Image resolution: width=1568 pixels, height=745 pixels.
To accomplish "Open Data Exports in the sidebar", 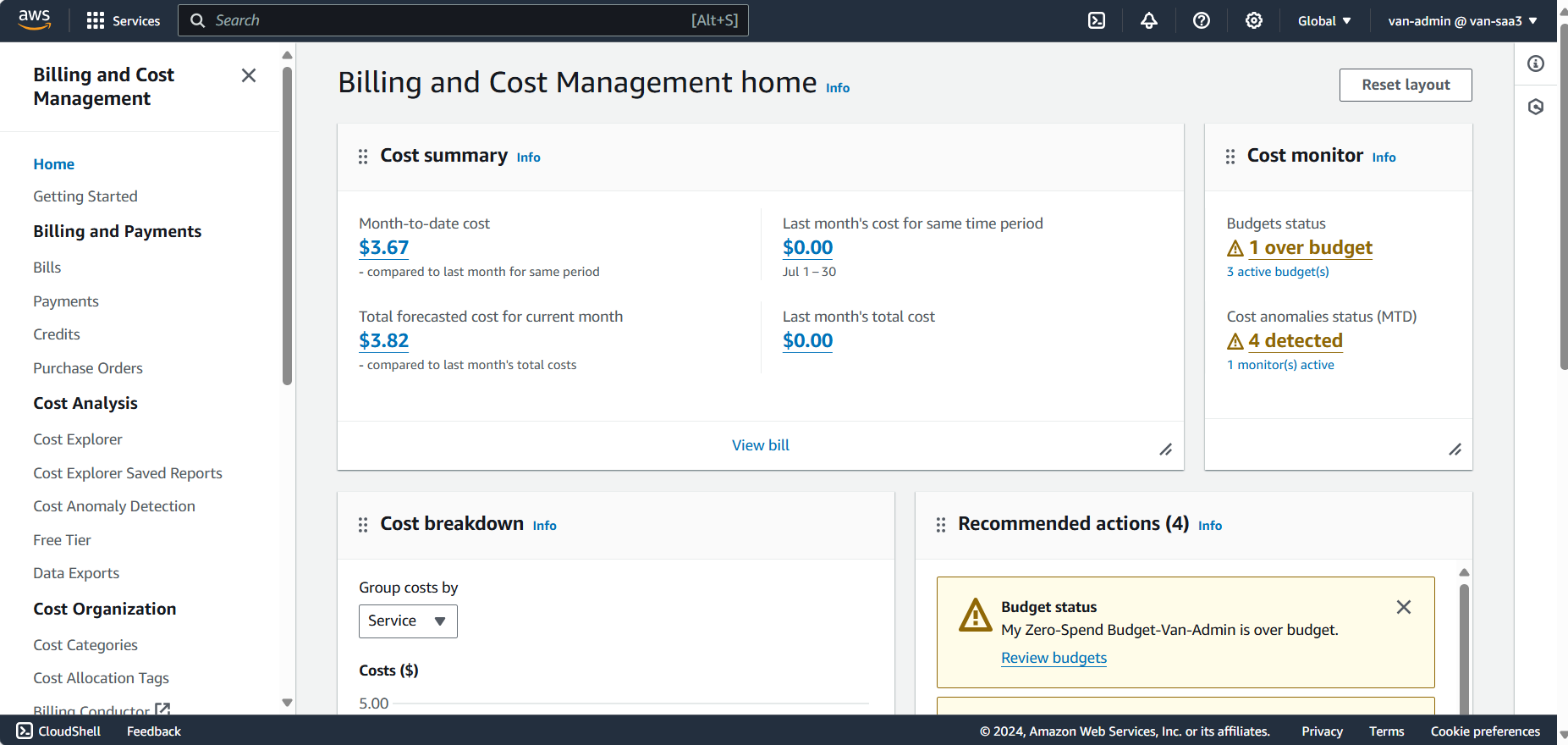I will click(76, 573).
